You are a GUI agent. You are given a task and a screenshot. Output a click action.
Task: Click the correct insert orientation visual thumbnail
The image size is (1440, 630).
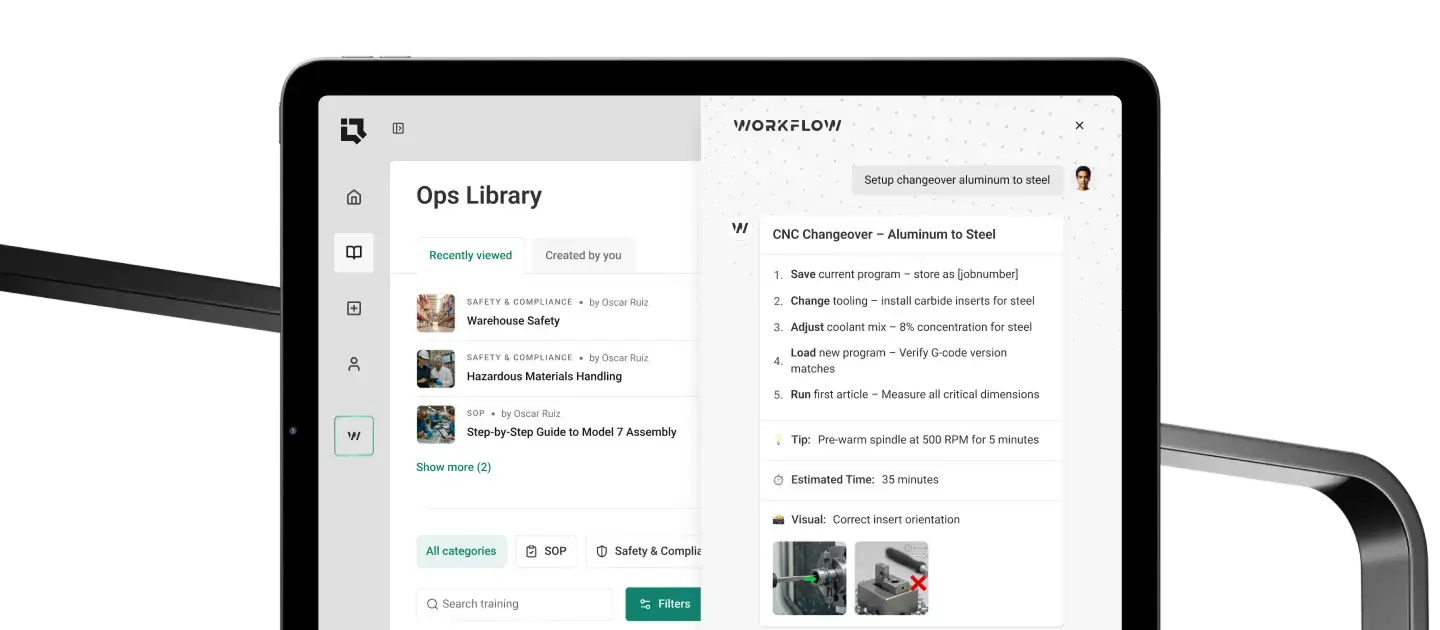point(808,578)
